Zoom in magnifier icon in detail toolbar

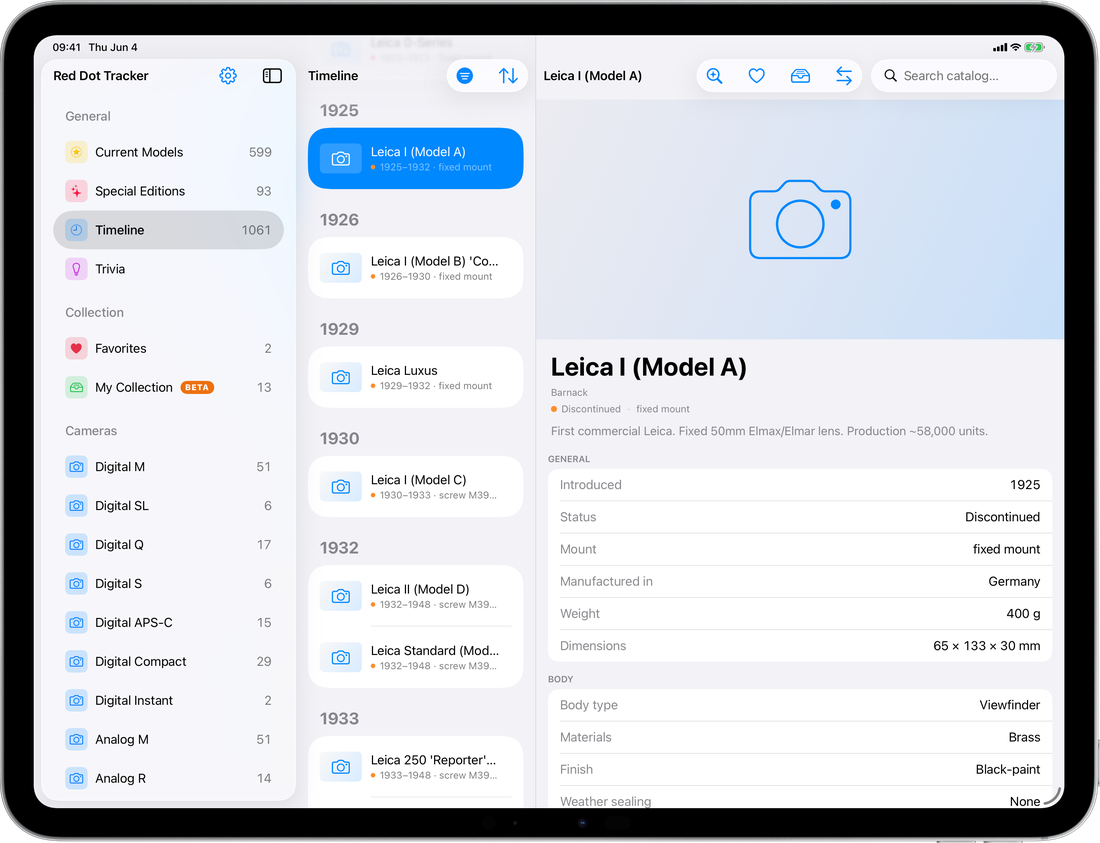pos(714,76)
